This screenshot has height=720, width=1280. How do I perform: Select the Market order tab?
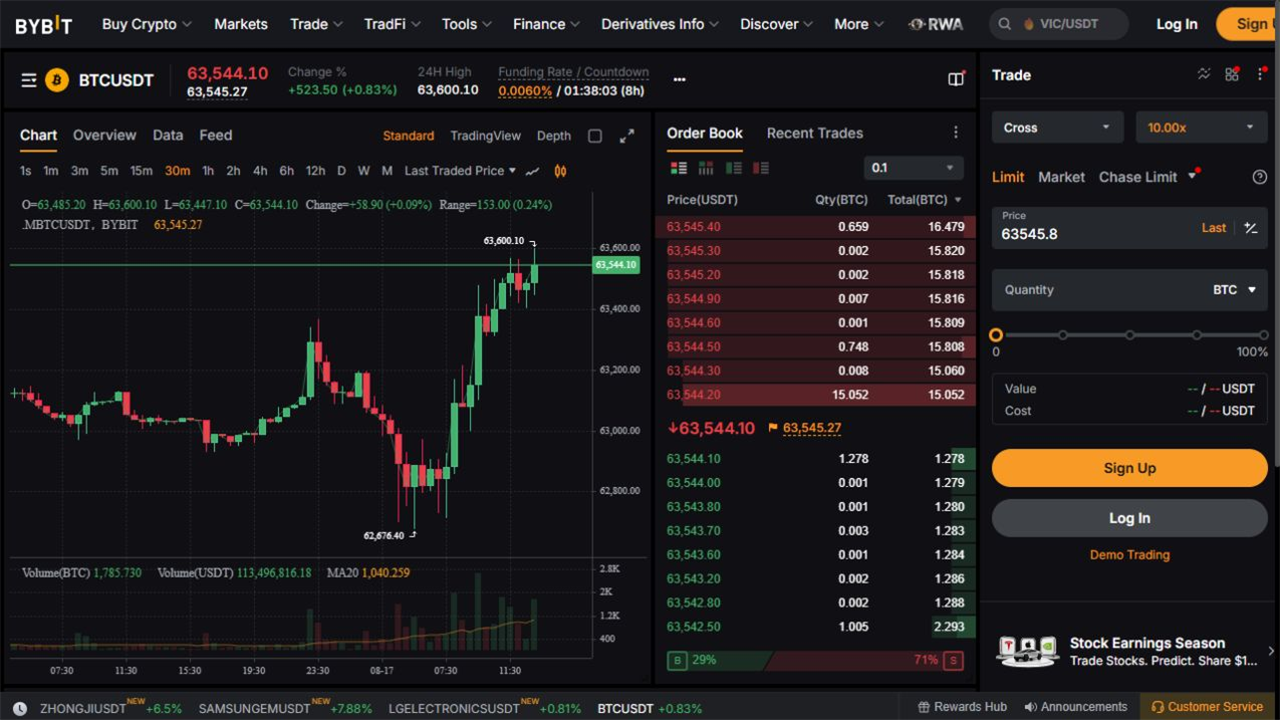(x=1061, y=177)
